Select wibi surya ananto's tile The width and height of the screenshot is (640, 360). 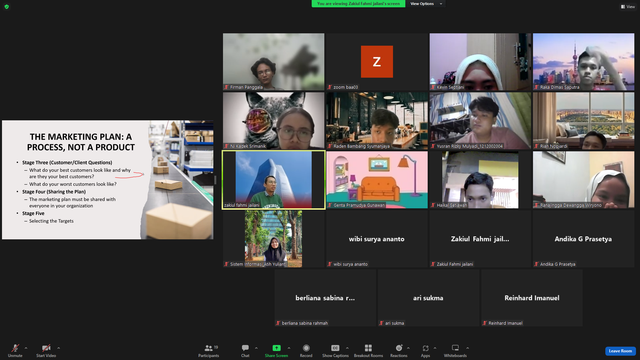coord(377,239)
